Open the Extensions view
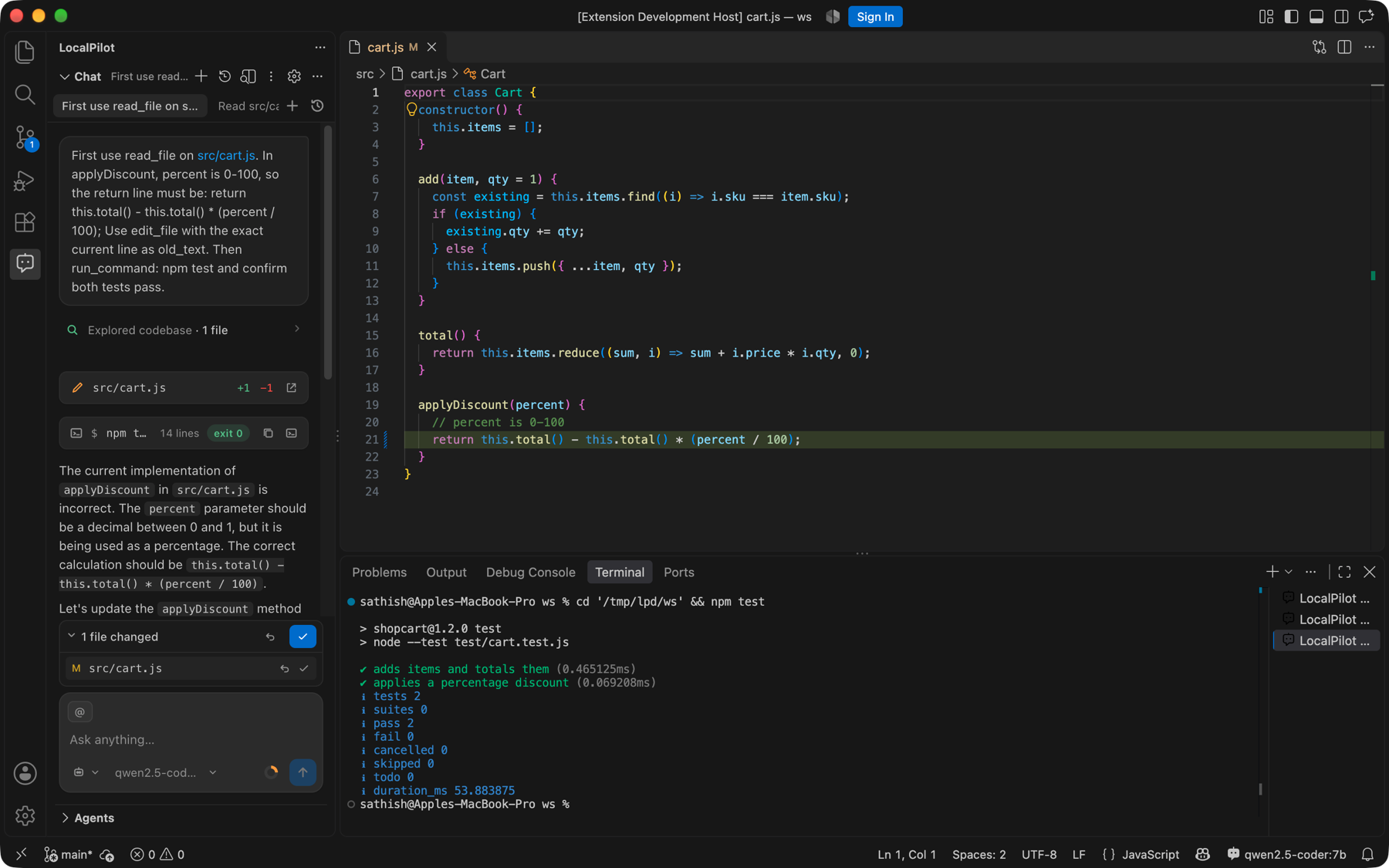Image resolution: width=1389 pixels, height=868 pixels. click(x=25, y=222)
